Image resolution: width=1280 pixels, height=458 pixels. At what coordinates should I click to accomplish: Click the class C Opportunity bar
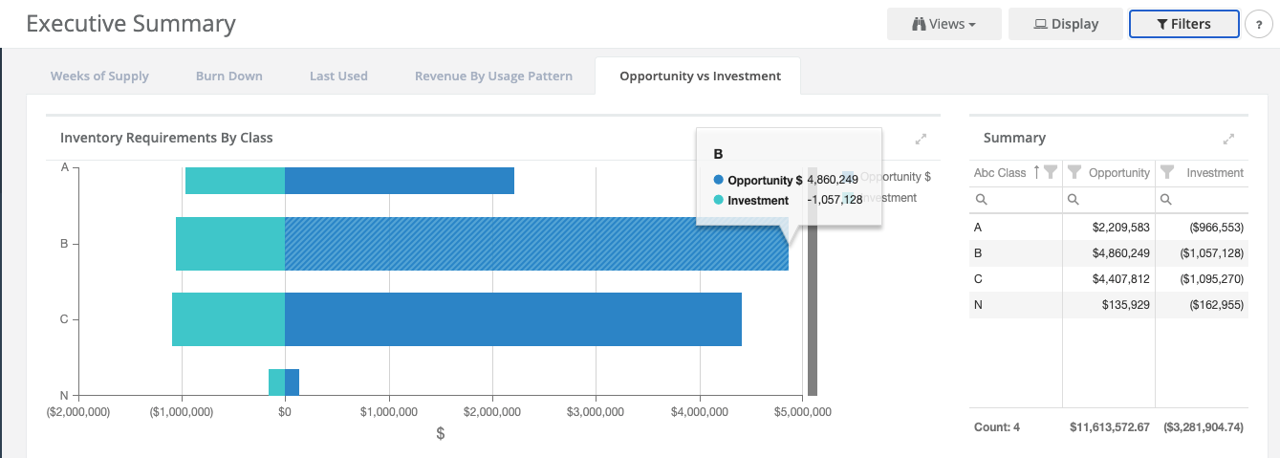[x=512, y=319]
